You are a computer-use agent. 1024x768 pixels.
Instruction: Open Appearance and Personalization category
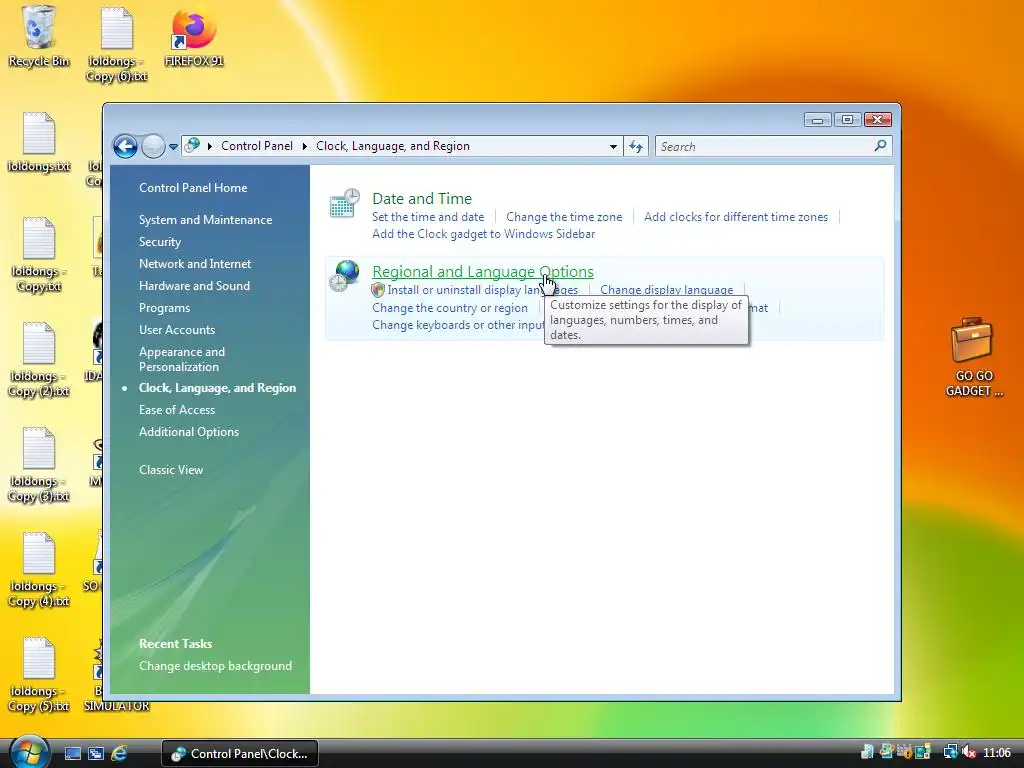pos(182,359)
